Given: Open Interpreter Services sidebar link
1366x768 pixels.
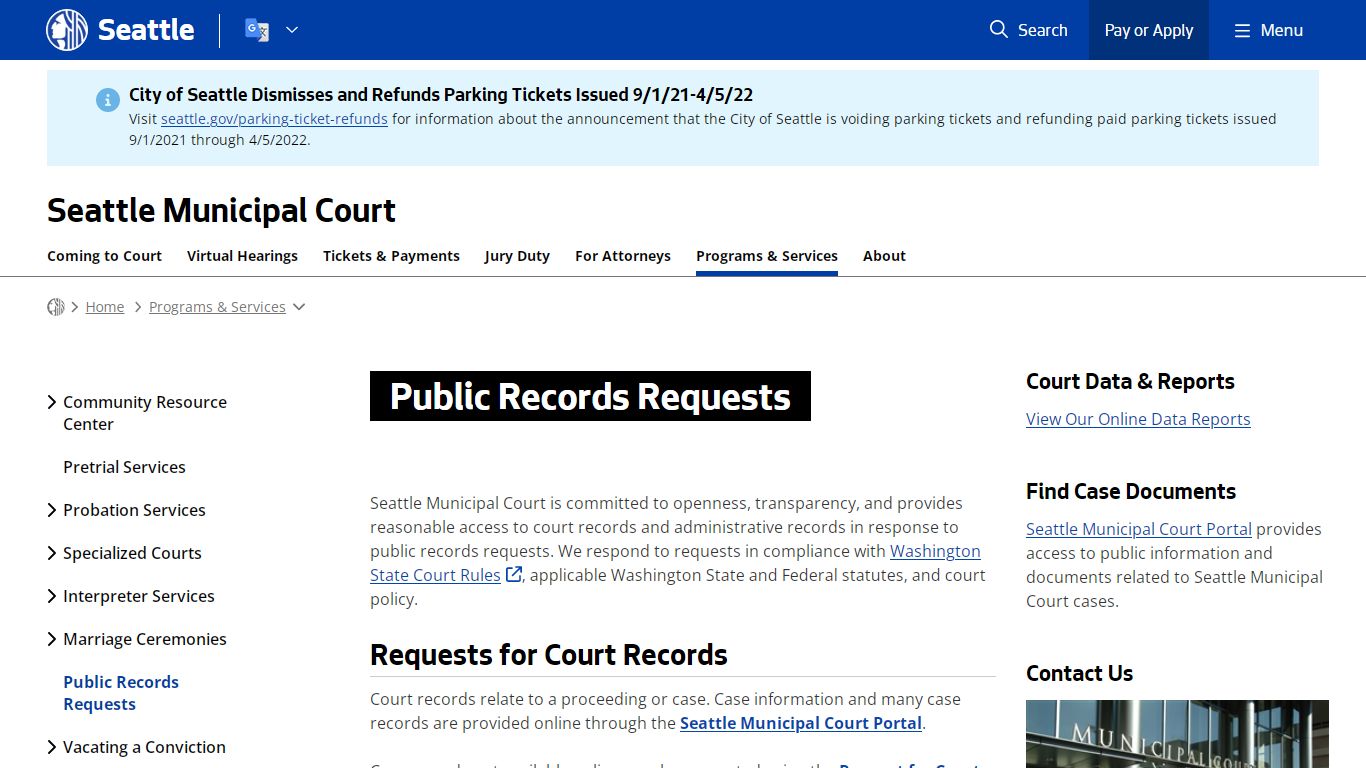Looking at the screenshot, I should click(139, 596).
